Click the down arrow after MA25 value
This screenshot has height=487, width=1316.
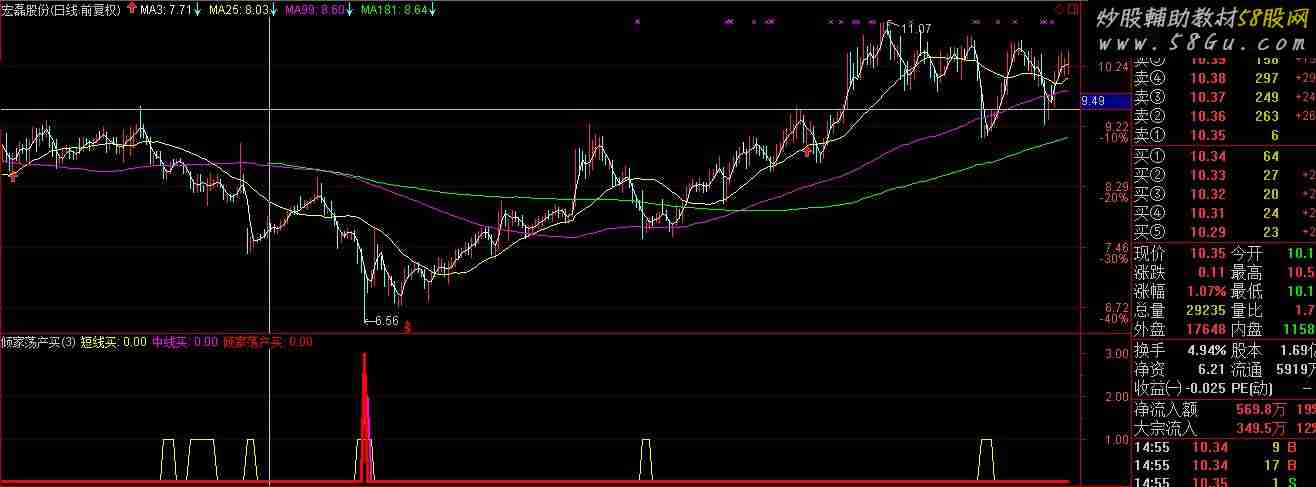(275, 10)
